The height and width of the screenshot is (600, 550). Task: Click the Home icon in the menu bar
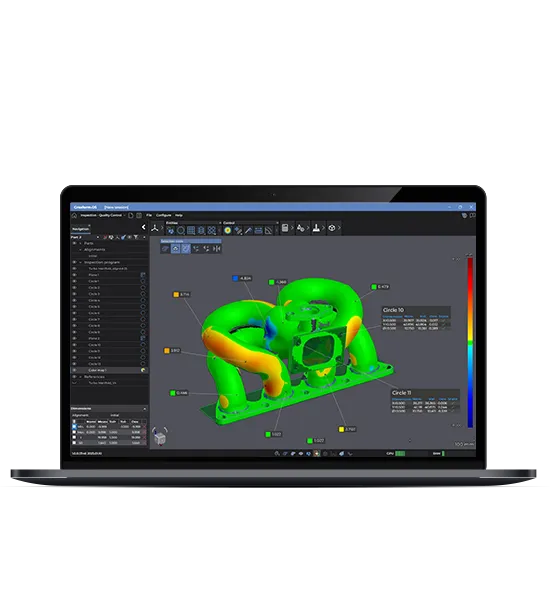click(74, 215)
